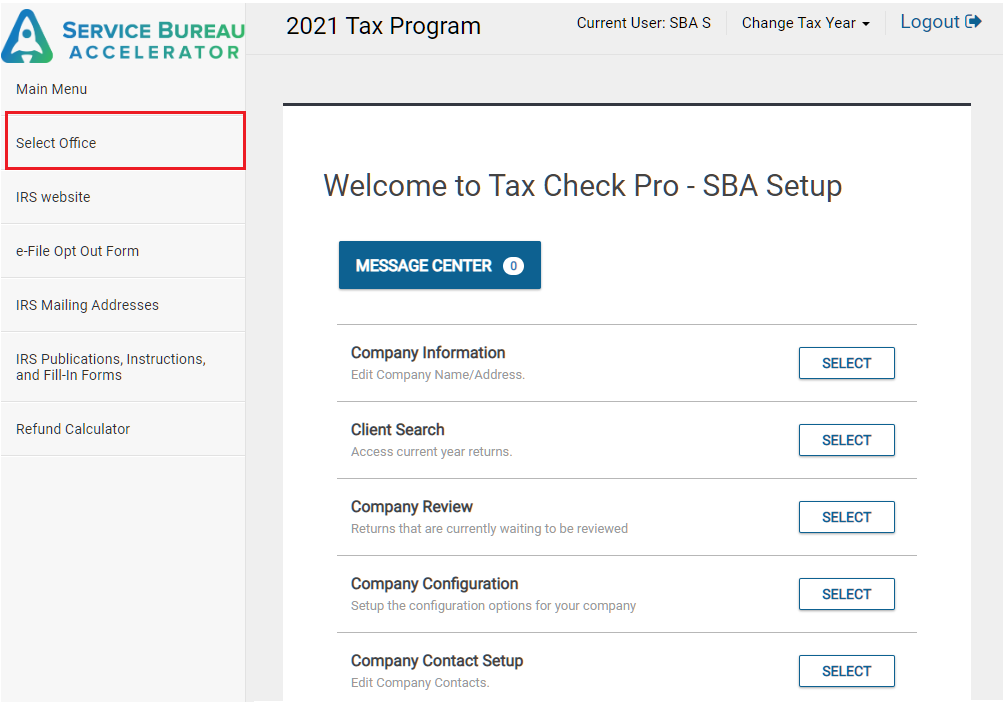
Task: Click the message count badge
Action: point(513,266)
